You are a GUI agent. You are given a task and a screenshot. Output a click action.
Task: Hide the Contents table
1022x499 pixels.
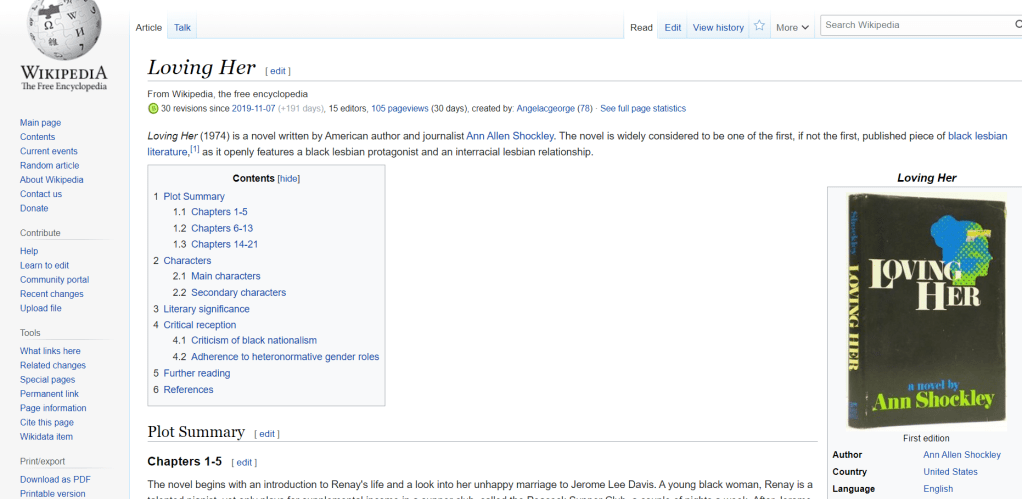[x=289, y=178]
